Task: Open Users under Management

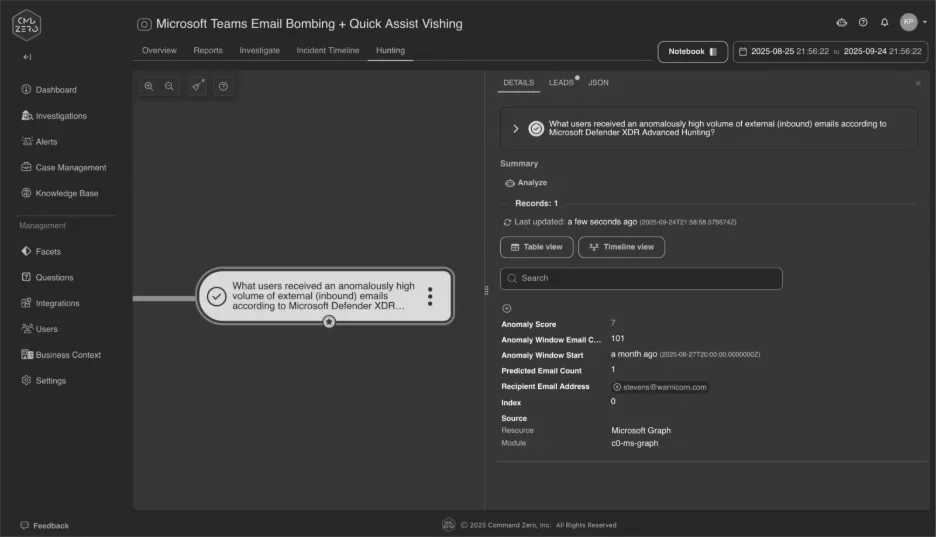Action: coord(39,329)
